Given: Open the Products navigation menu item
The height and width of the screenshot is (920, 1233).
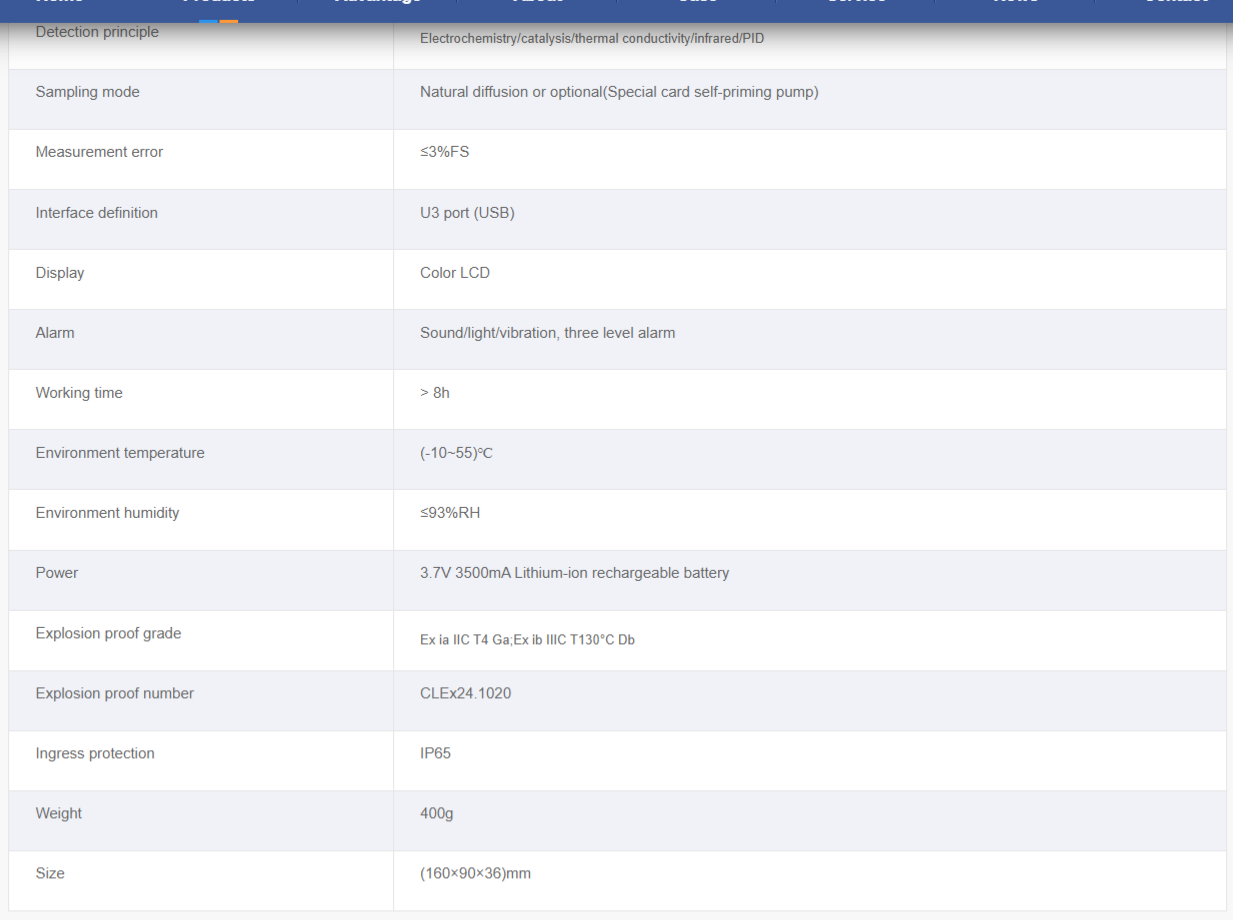Looking at the screenshot, I should 218,3.
